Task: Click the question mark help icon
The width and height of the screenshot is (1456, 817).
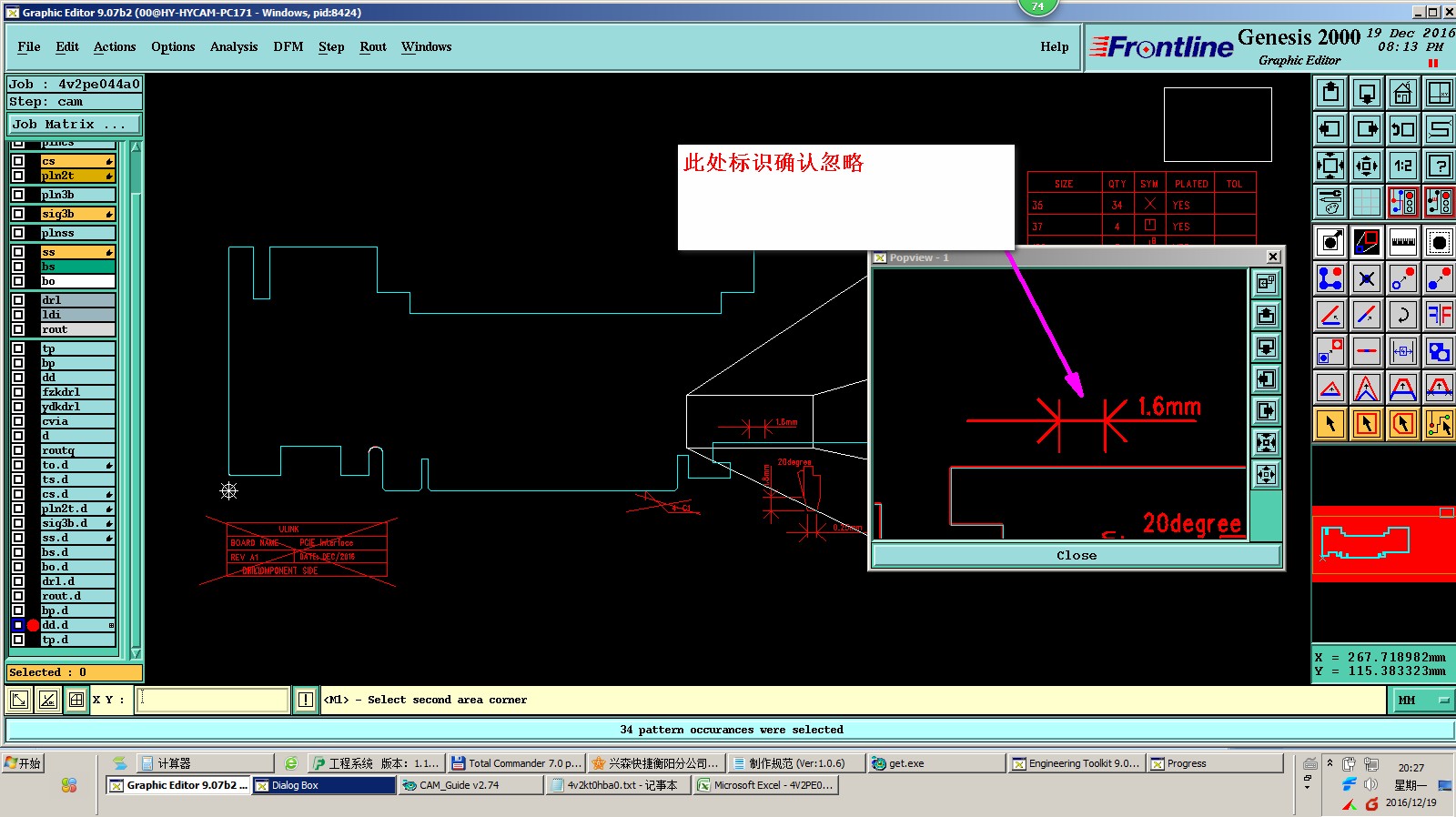Action: click(x=1440, y=166)
